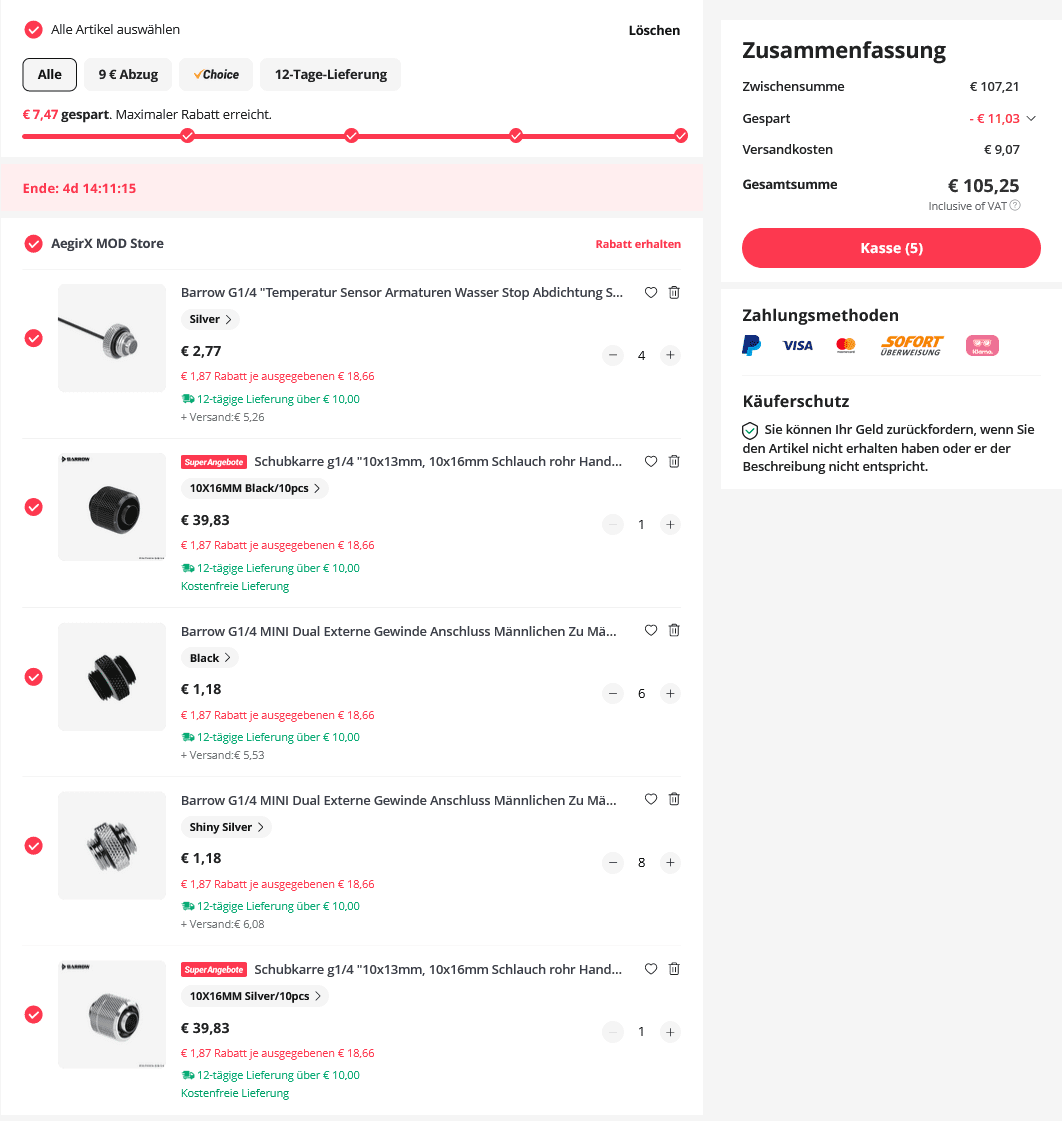Add 10X16MM Silver/10pcs item to wishlist
Image resolution: width=1062 pixels, height=1121 pixels.
click(x=651, y=969)
